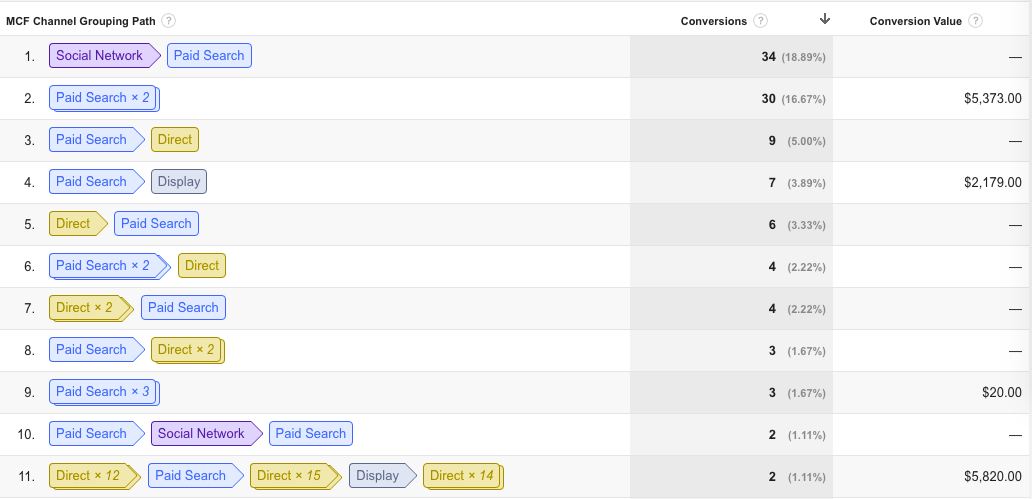Select the Conversions column header
Viewport: 1032px width, 499px height.
713,21
